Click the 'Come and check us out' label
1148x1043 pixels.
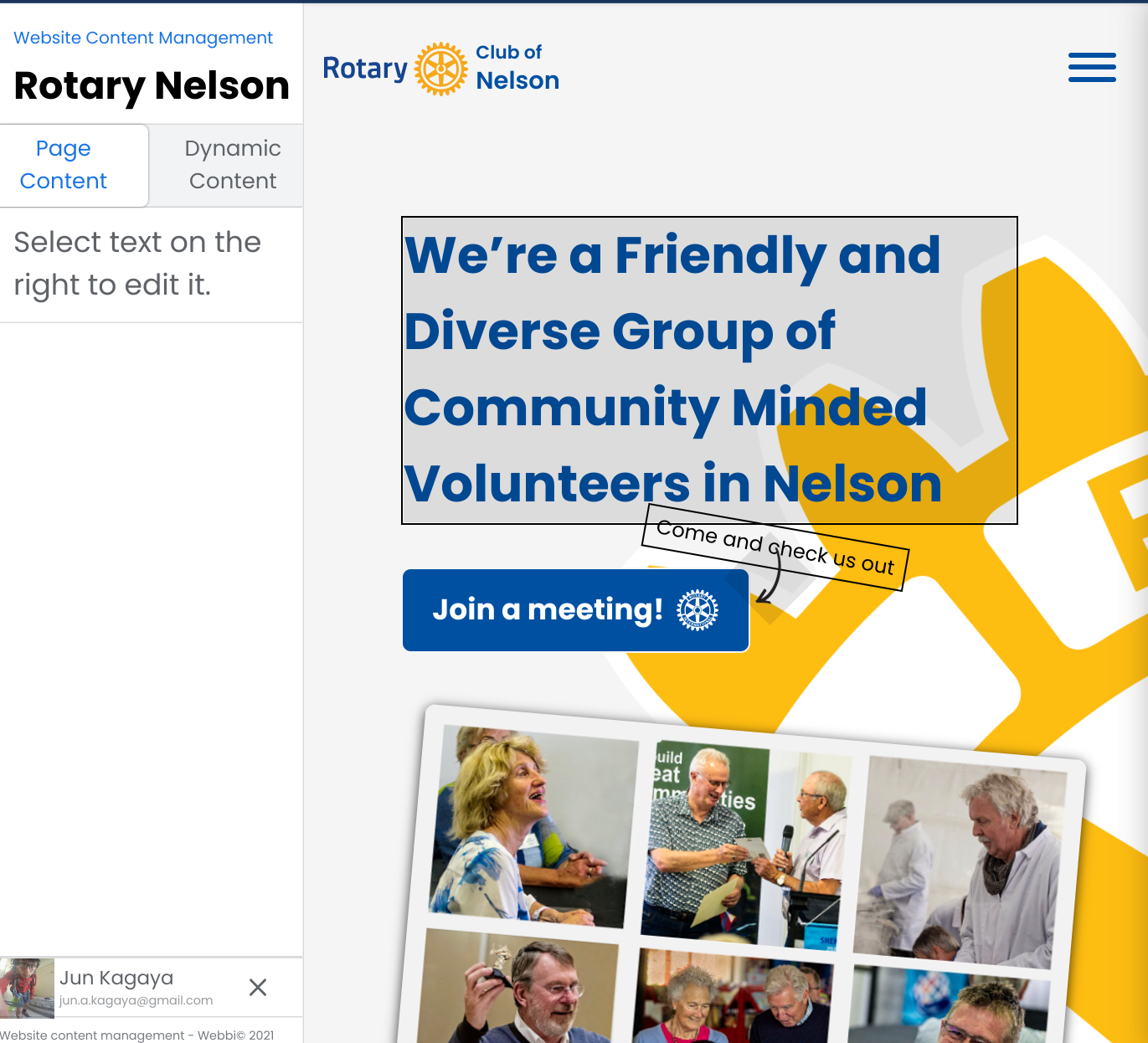(775, 547)
